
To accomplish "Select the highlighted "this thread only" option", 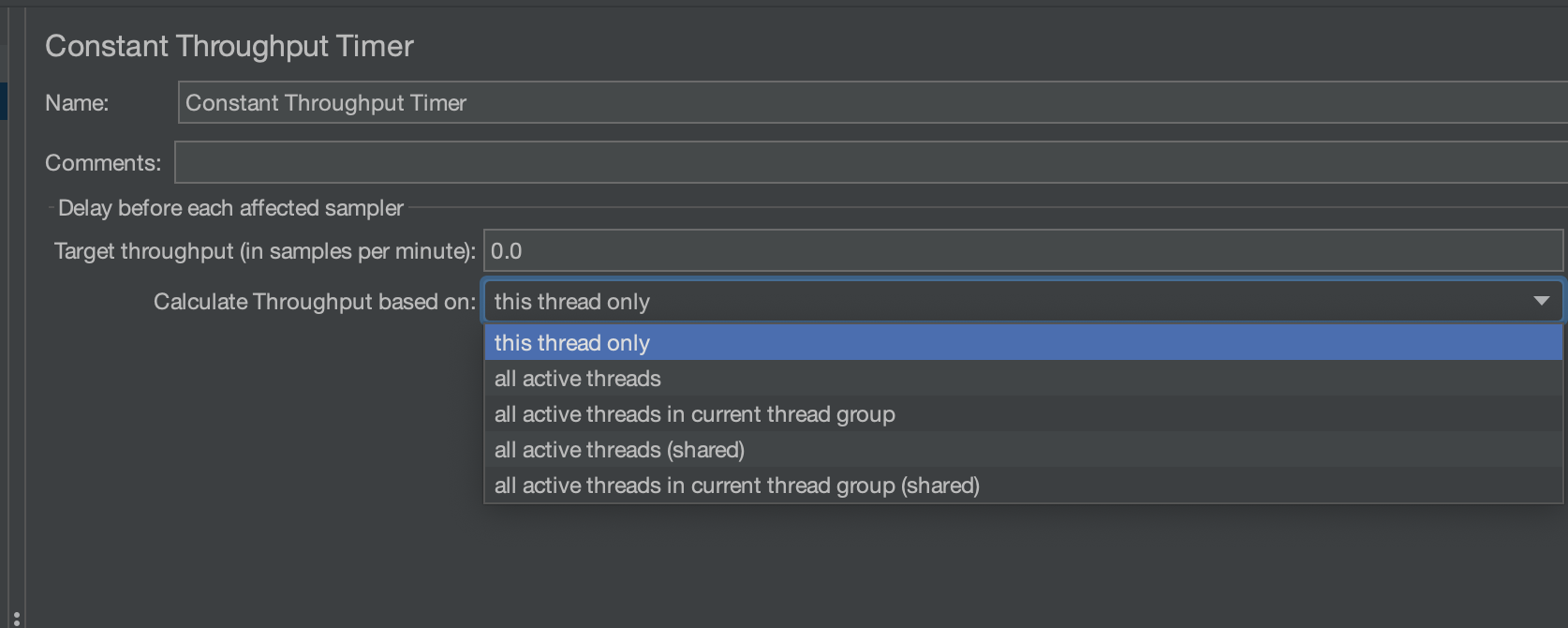I will click(571, 343).
